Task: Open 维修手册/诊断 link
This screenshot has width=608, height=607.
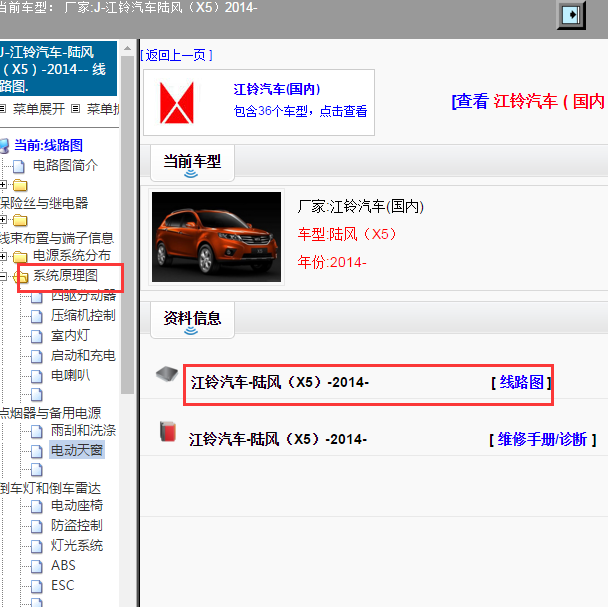Action: point(542,439)
